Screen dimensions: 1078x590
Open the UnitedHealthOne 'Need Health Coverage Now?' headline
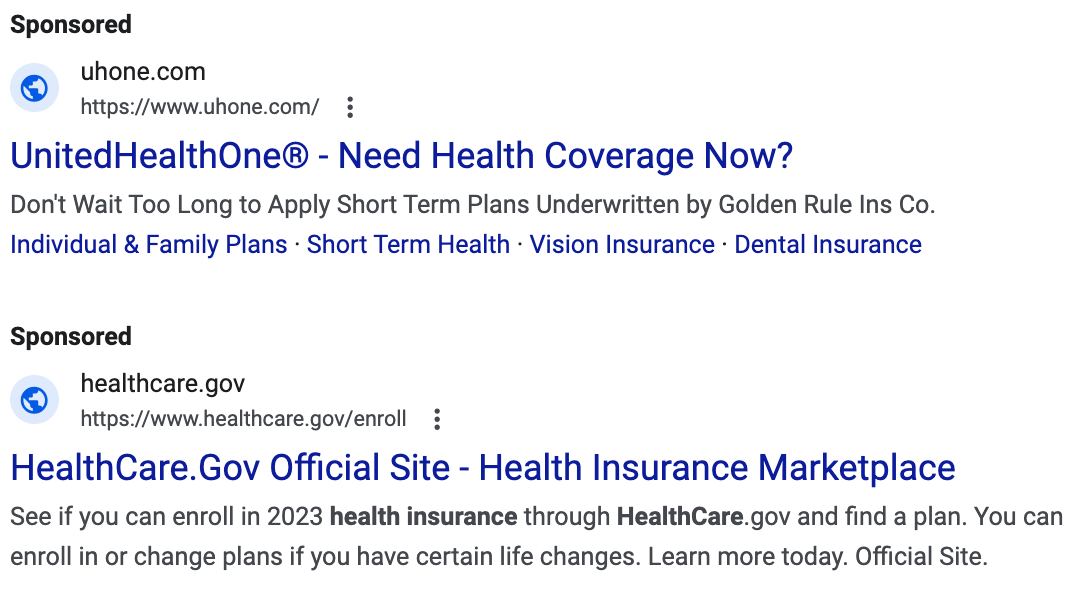click(x=401, y=156)
